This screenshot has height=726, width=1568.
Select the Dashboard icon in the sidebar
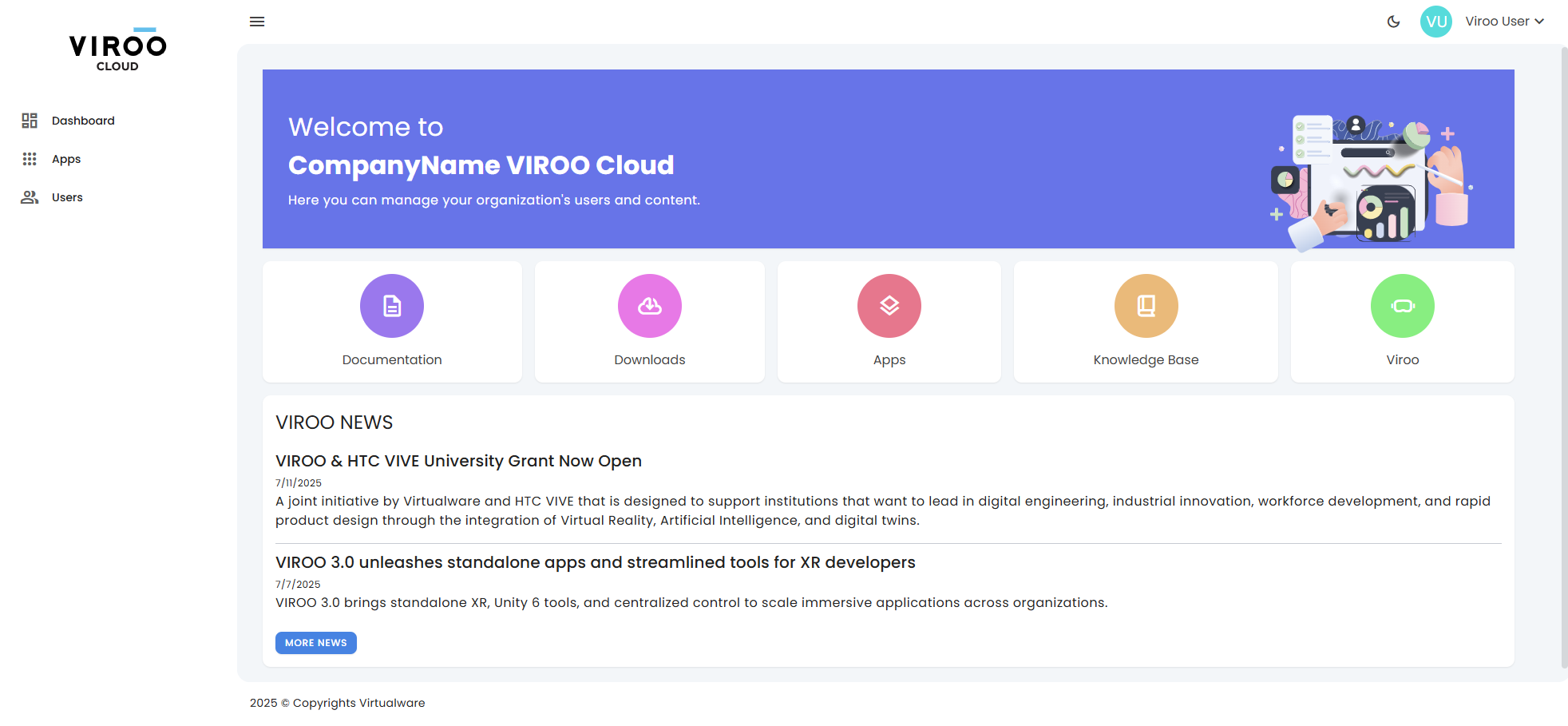point(30,120)
